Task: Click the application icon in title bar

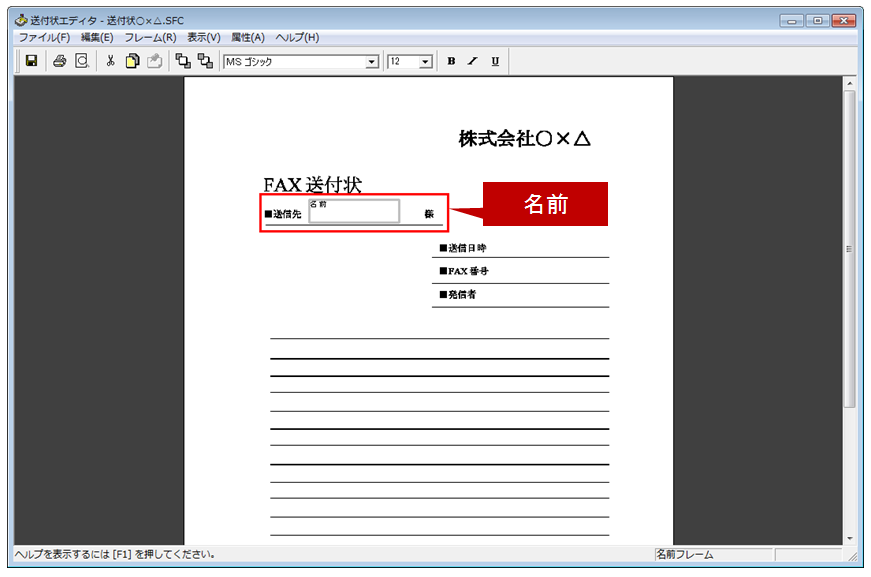Action: pyautogui.click(x=21, y=21)
